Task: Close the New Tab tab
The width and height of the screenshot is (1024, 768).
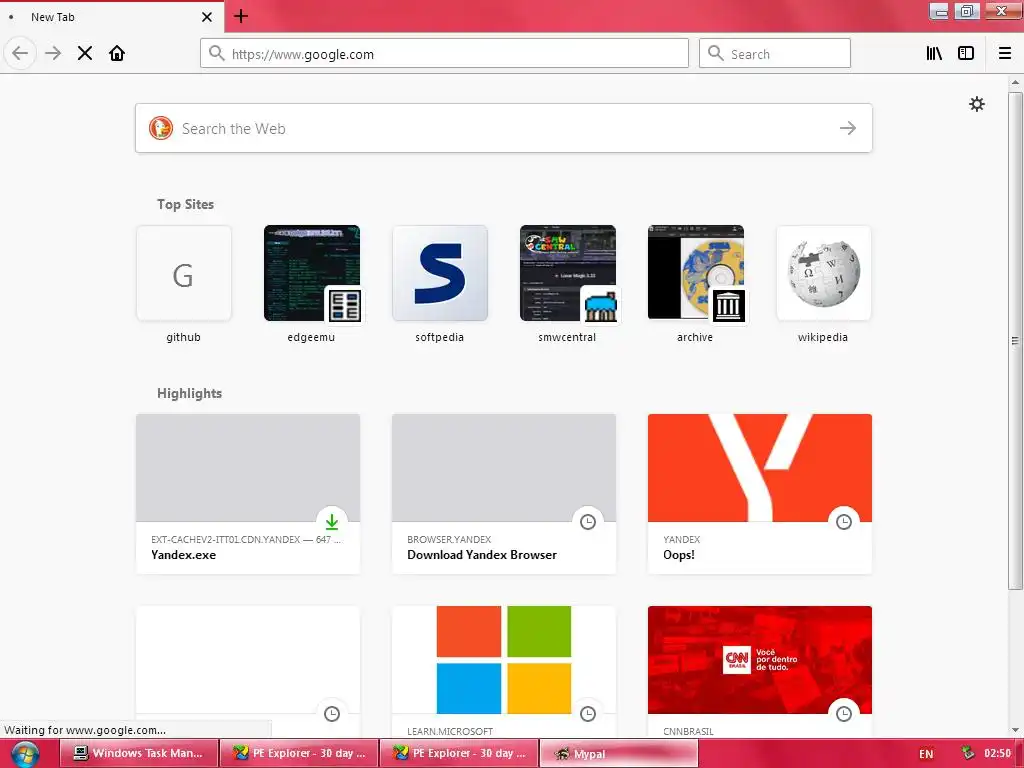Action: point(207,17)
